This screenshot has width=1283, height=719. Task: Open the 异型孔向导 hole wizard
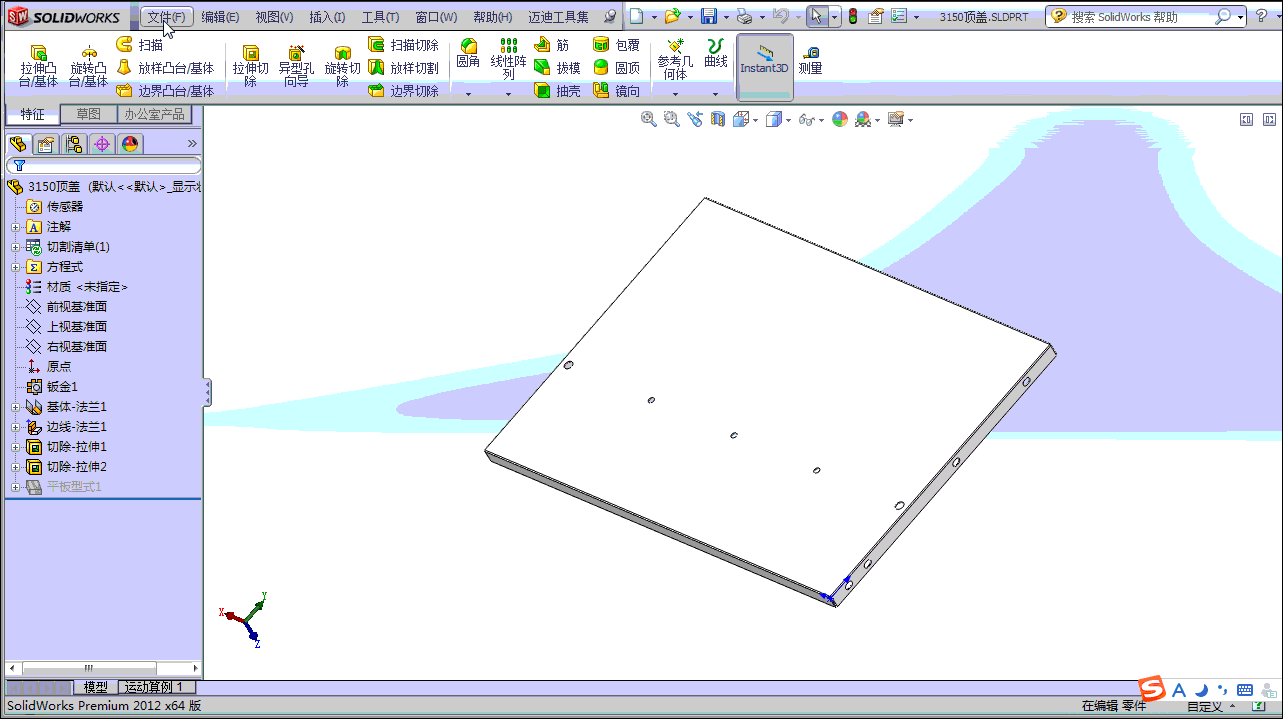coord(296,66)
